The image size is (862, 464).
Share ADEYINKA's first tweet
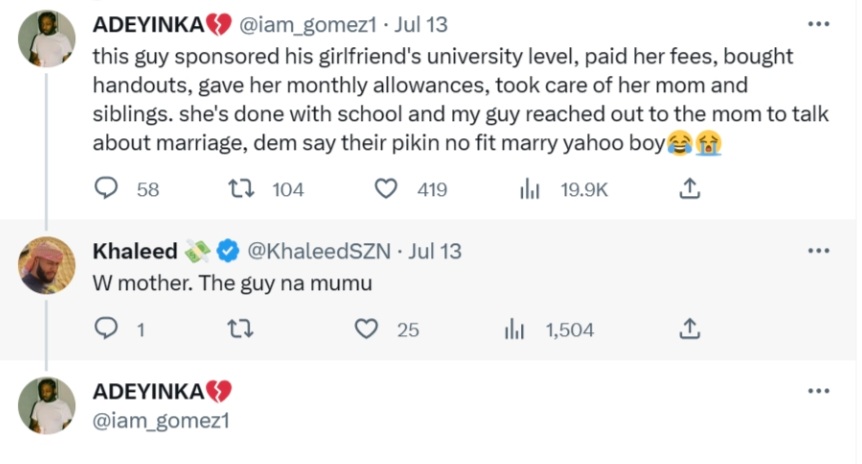688,189
